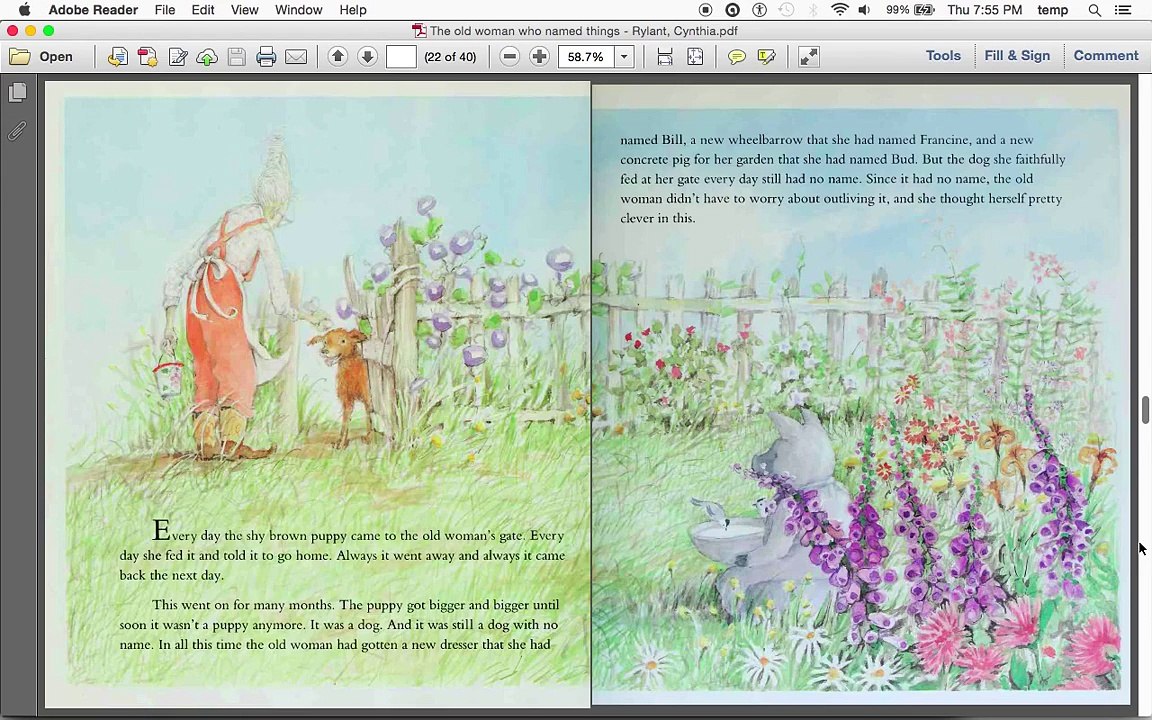Zoom out with minus button
Image resolution: width=1152 pixels, height=720 pixels.
click(509, 57)
